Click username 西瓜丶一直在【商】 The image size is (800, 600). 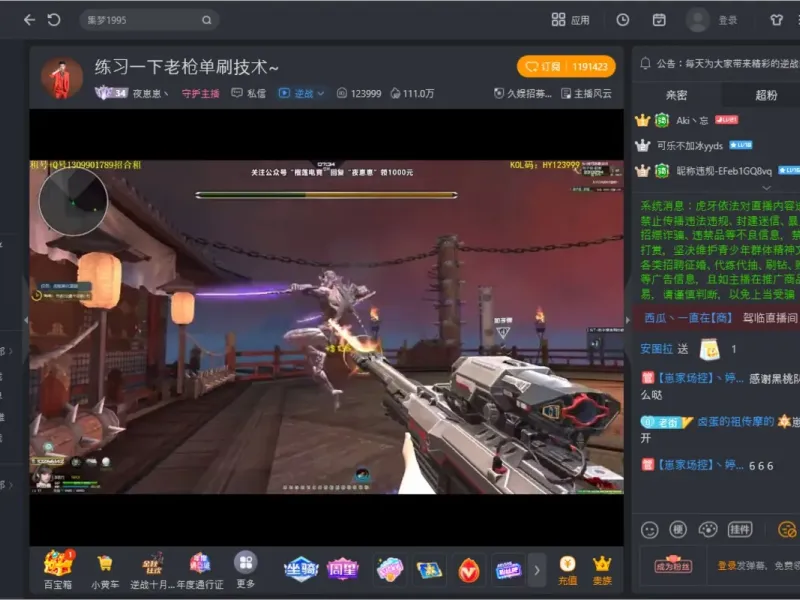click(x=688, y=318)
